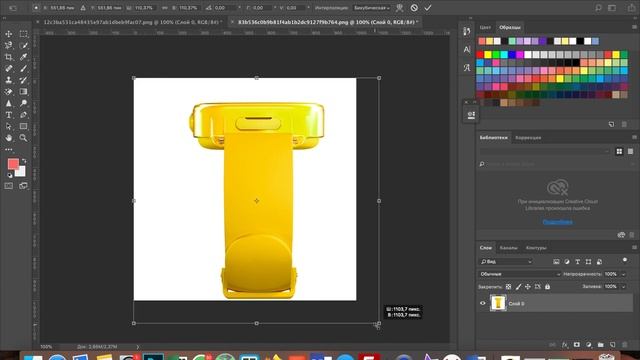
Task: Open the search magnifier at top right
Action: click(598, 8)
